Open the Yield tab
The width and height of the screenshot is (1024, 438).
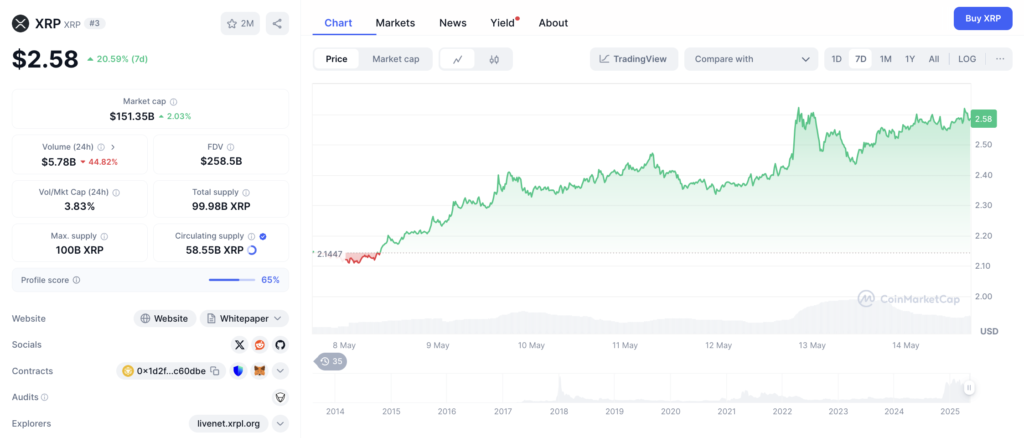pyautogui.click(x=503, y=23)
